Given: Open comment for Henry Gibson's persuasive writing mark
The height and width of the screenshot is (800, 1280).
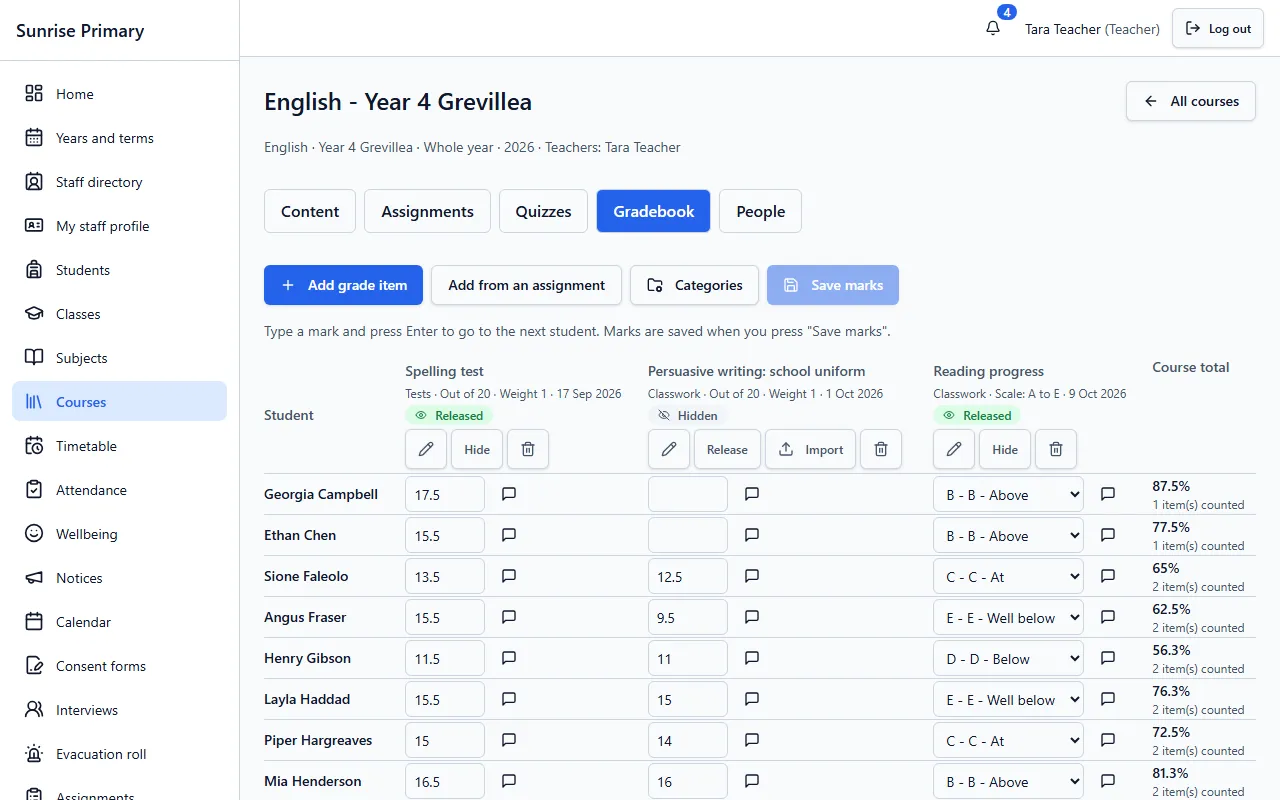Looking at the screenshot, I should [x=752, y=658].
